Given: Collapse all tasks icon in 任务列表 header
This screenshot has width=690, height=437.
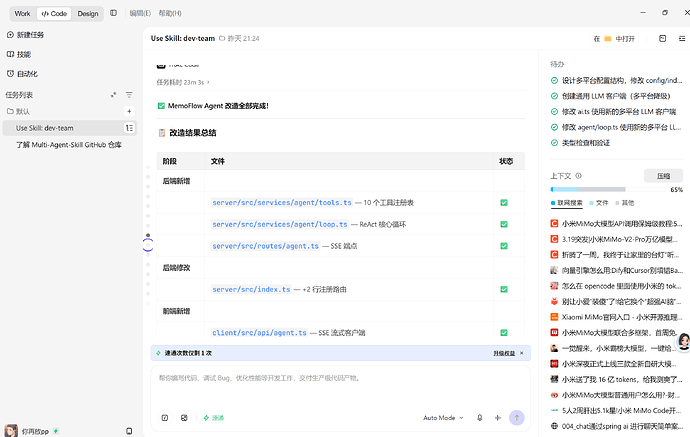Looking at the screenshot, I should [113, 95].
